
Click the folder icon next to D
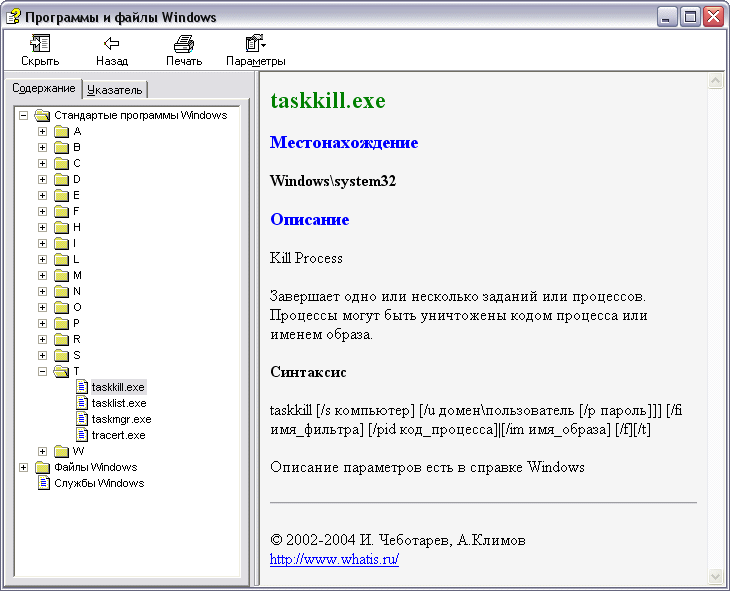pos(61,179)
